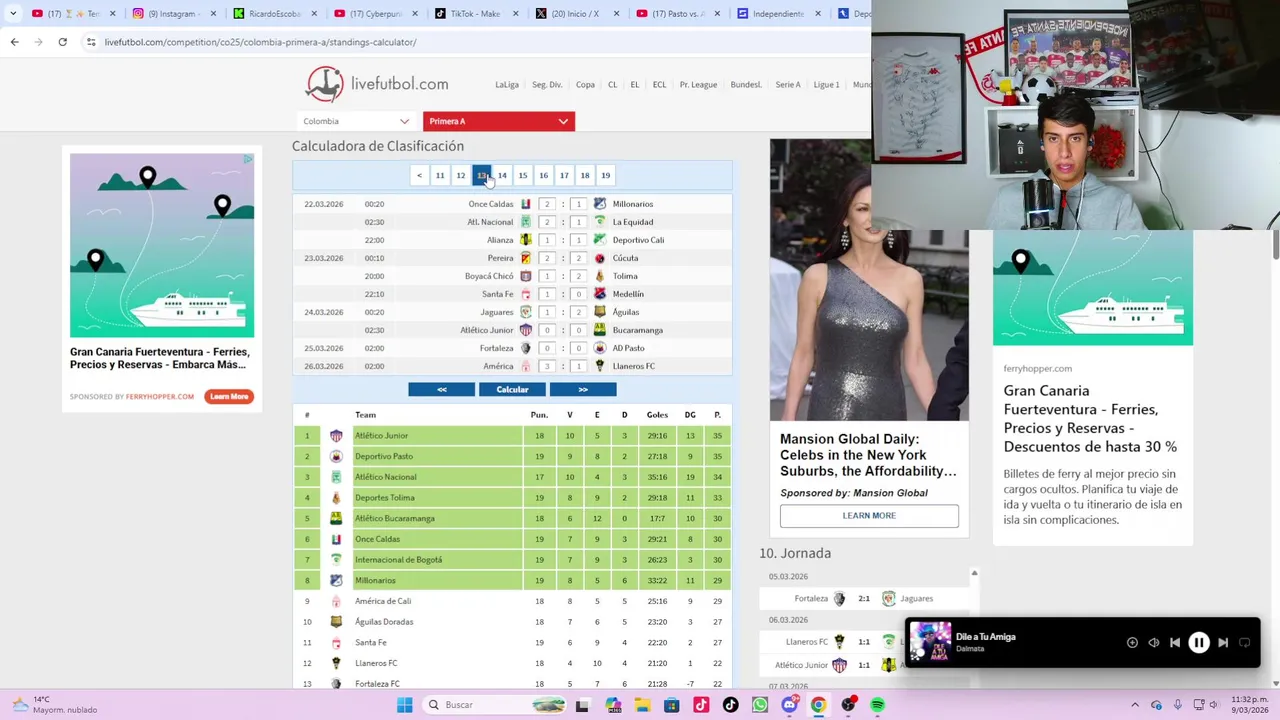The width and height of the screenshot is (1280, 720).
Task: Go to the previous matchday pages arrow
Action: 419,175
